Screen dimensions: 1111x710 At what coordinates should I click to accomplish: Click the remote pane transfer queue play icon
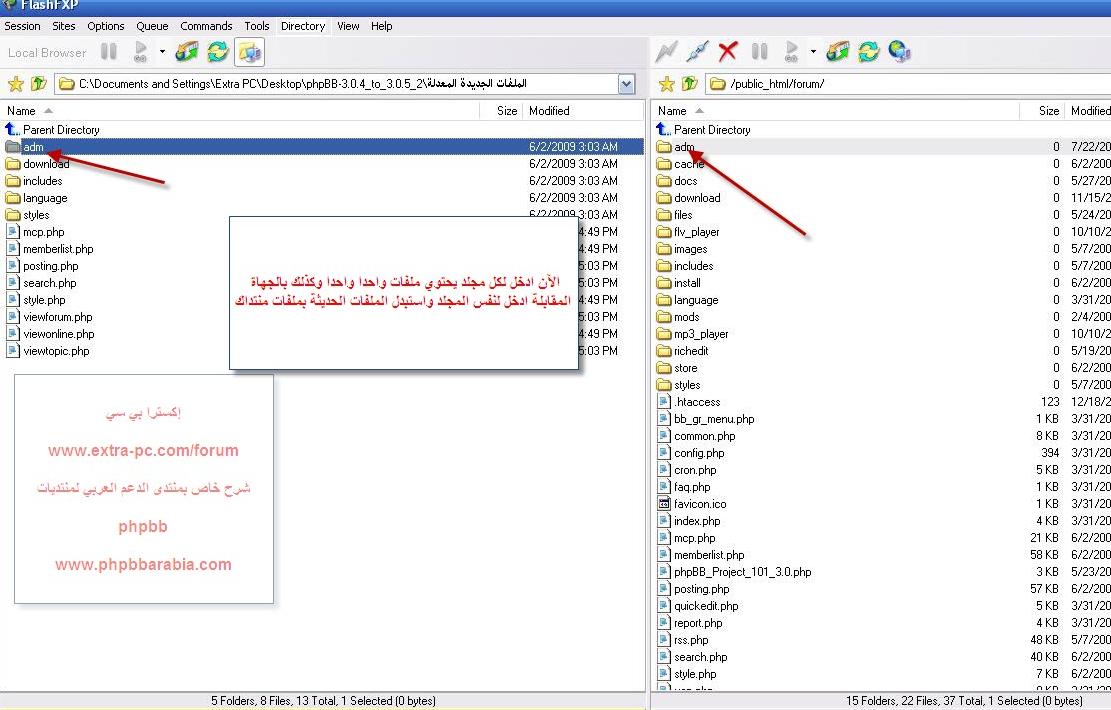click(791, 52)
